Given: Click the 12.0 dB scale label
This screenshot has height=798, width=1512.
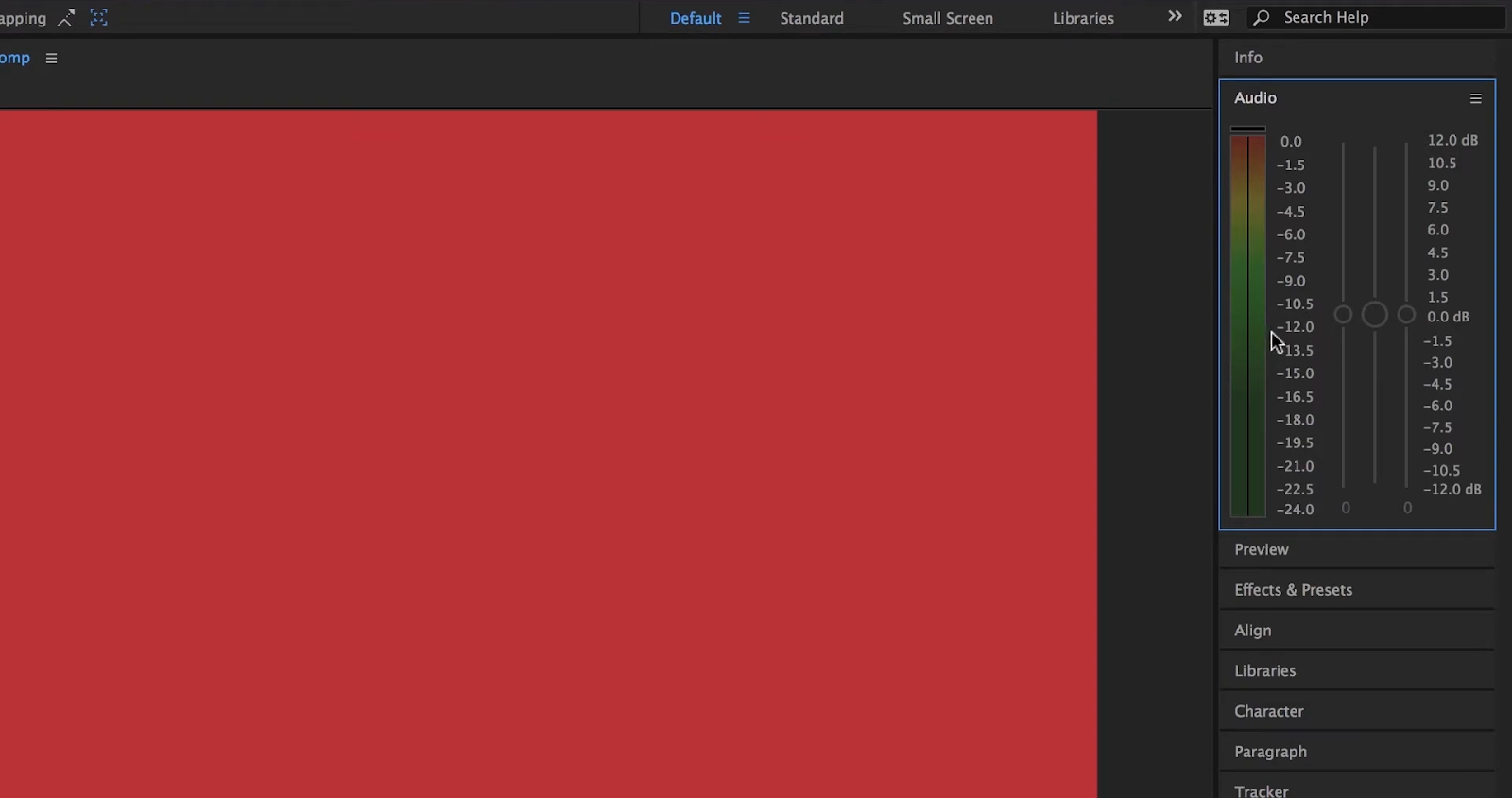Looking at the screenshot, I should coord(1452,140).
